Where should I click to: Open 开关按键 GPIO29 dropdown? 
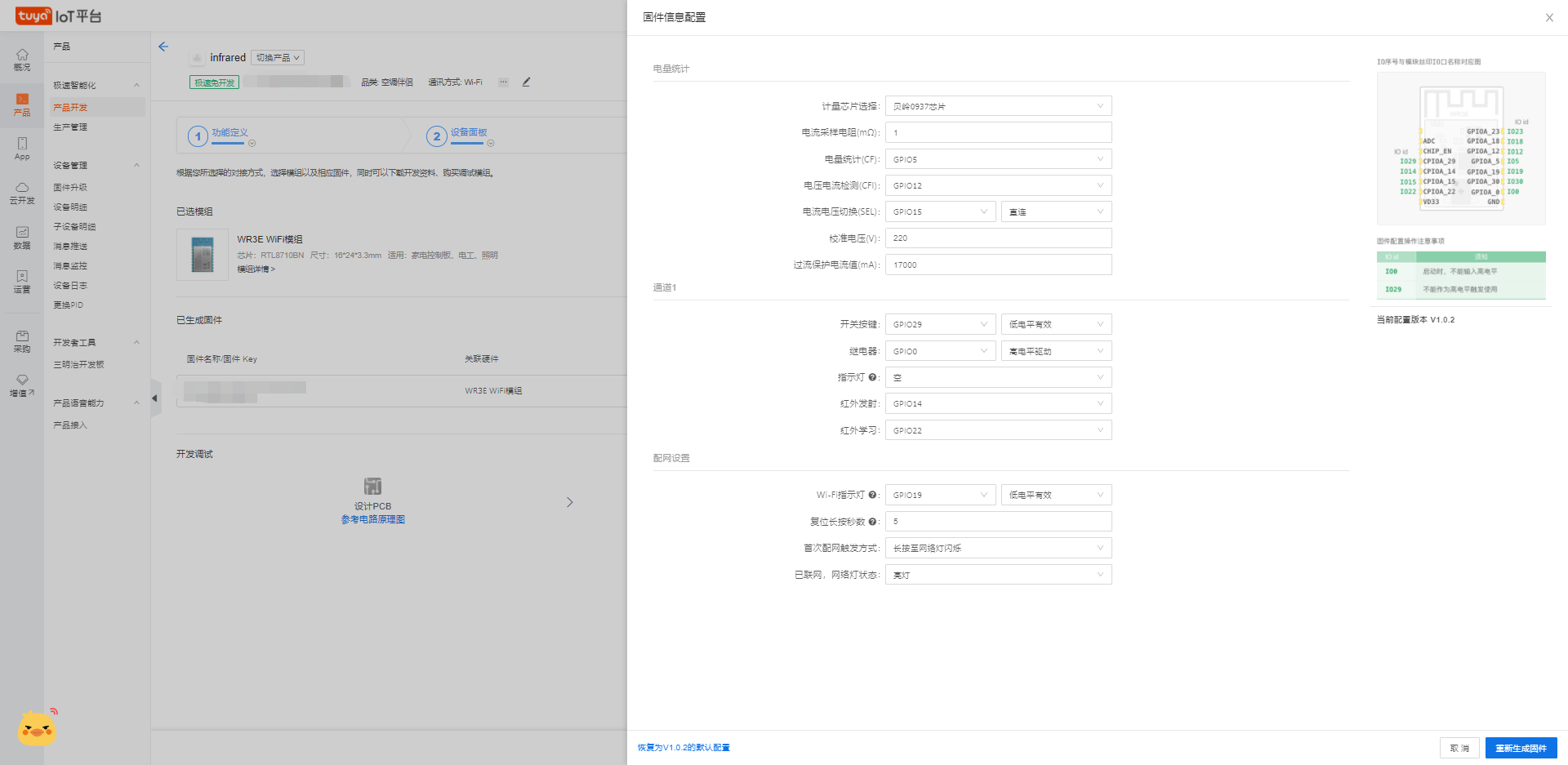pyautogui.click(x=940, y=324)
